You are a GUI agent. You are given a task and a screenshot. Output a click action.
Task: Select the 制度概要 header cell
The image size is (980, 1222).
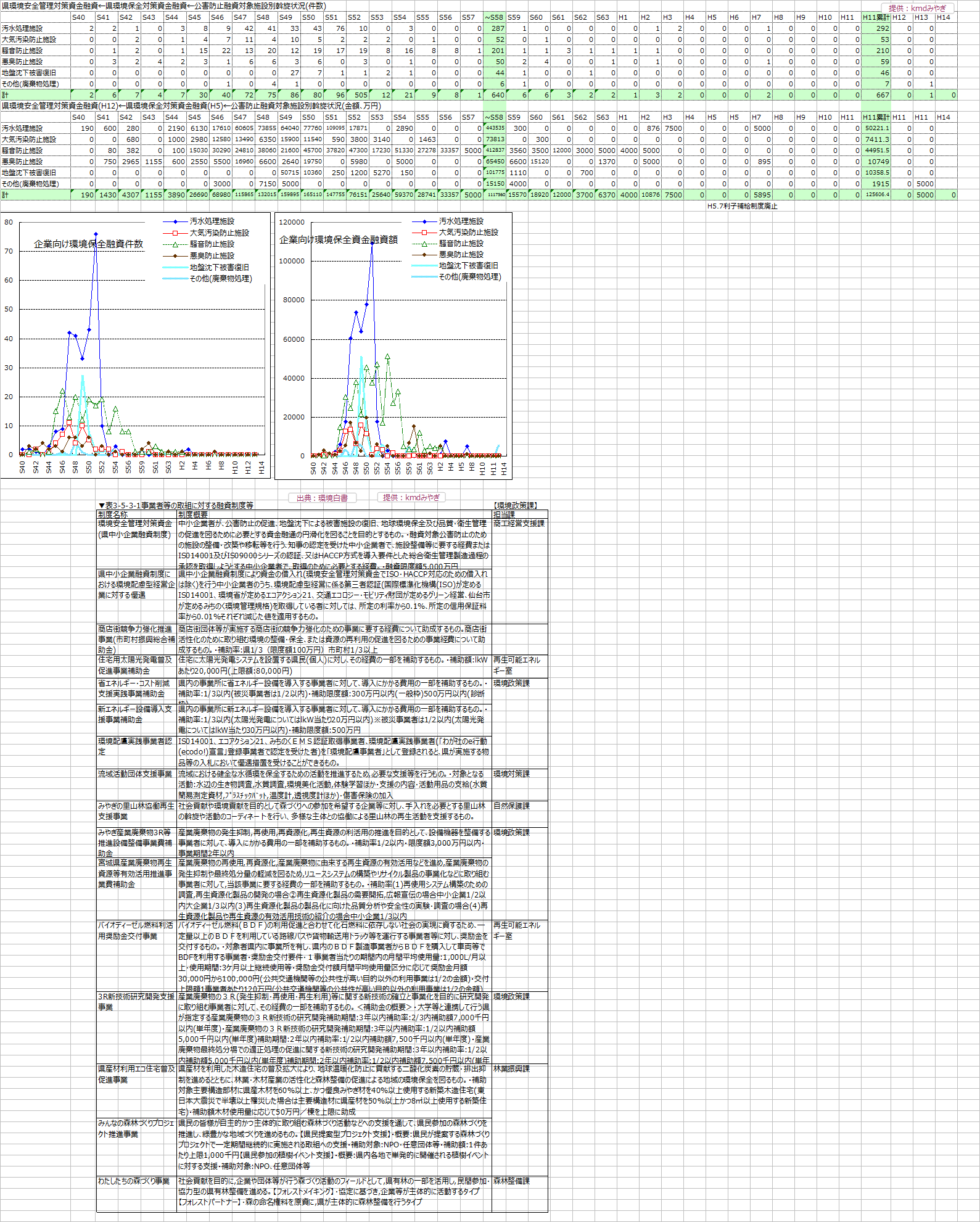click(334, 514)
